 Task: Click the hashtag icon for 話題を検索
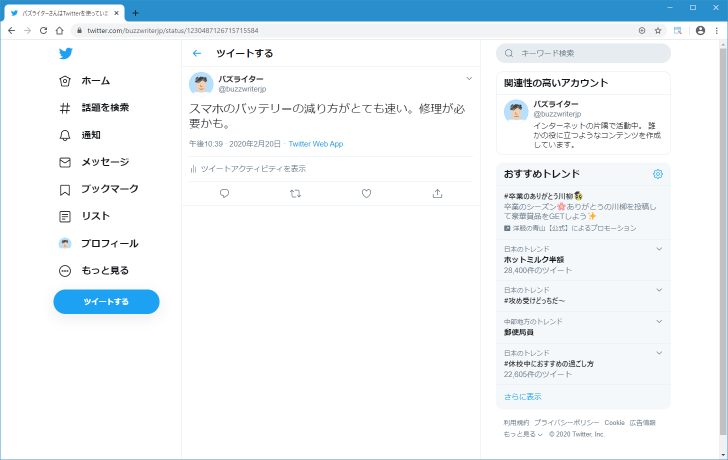coord(65,108)
